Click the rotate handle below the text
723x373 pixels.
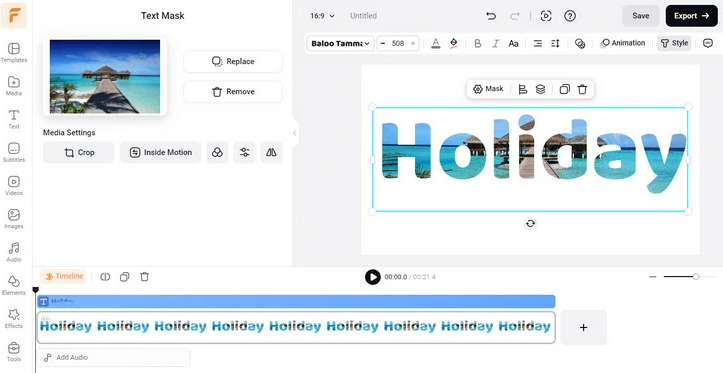(530, 224)
